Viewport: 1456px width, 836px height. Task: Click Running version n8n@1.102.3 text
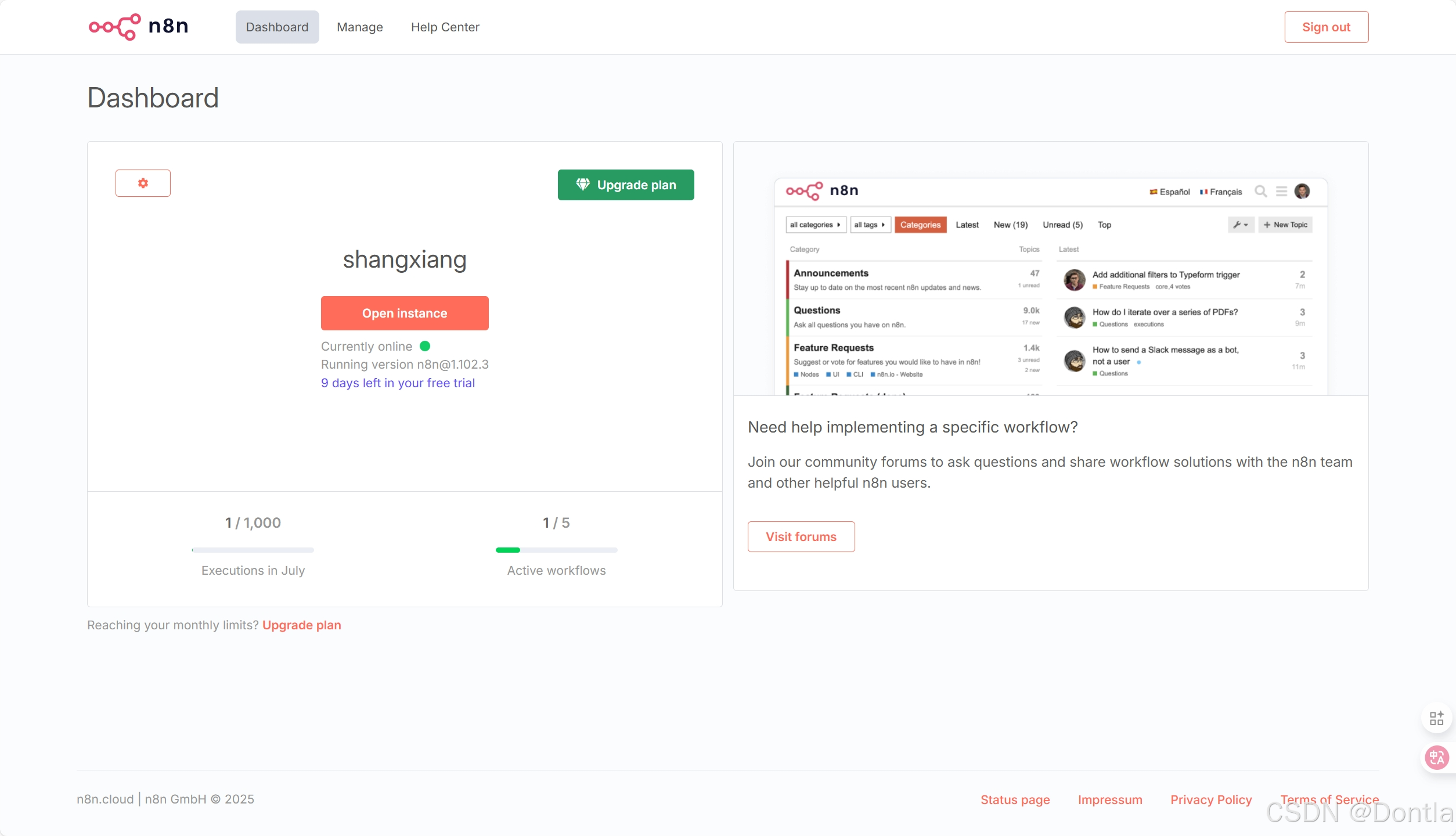[405, 365]
